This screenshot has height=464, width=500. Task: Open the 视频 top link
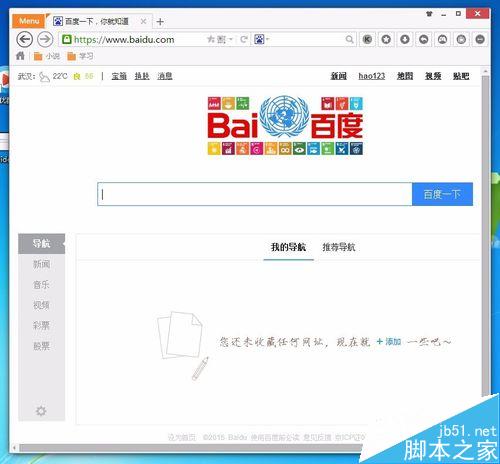[x=433, y=76]
